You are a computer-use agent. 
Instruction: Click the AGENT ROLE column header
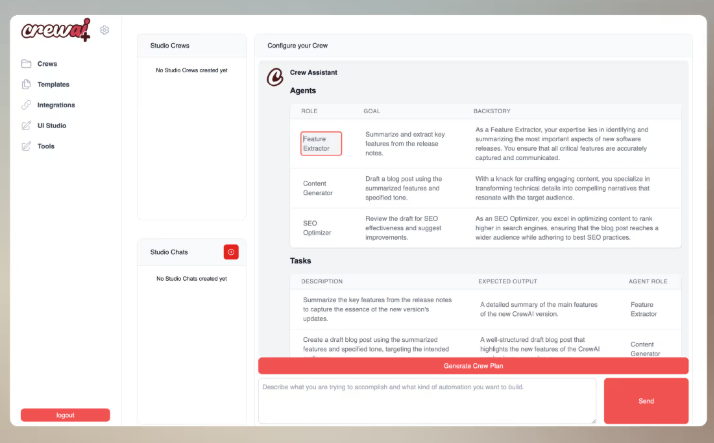[648, 281]
